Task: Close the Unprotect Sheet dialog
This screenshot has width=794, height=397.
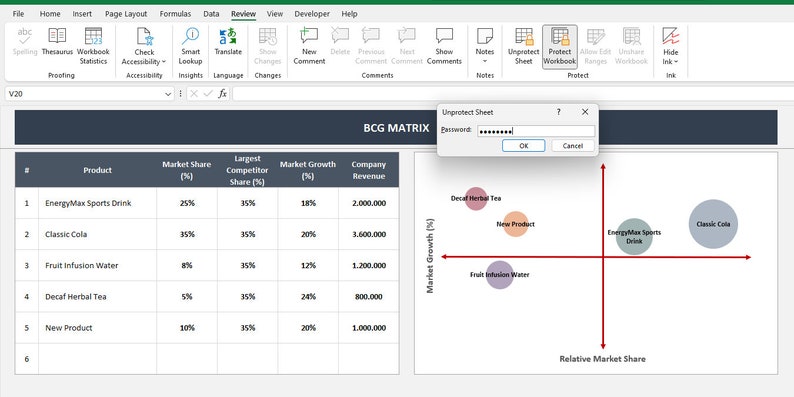Action: [585, 112]
